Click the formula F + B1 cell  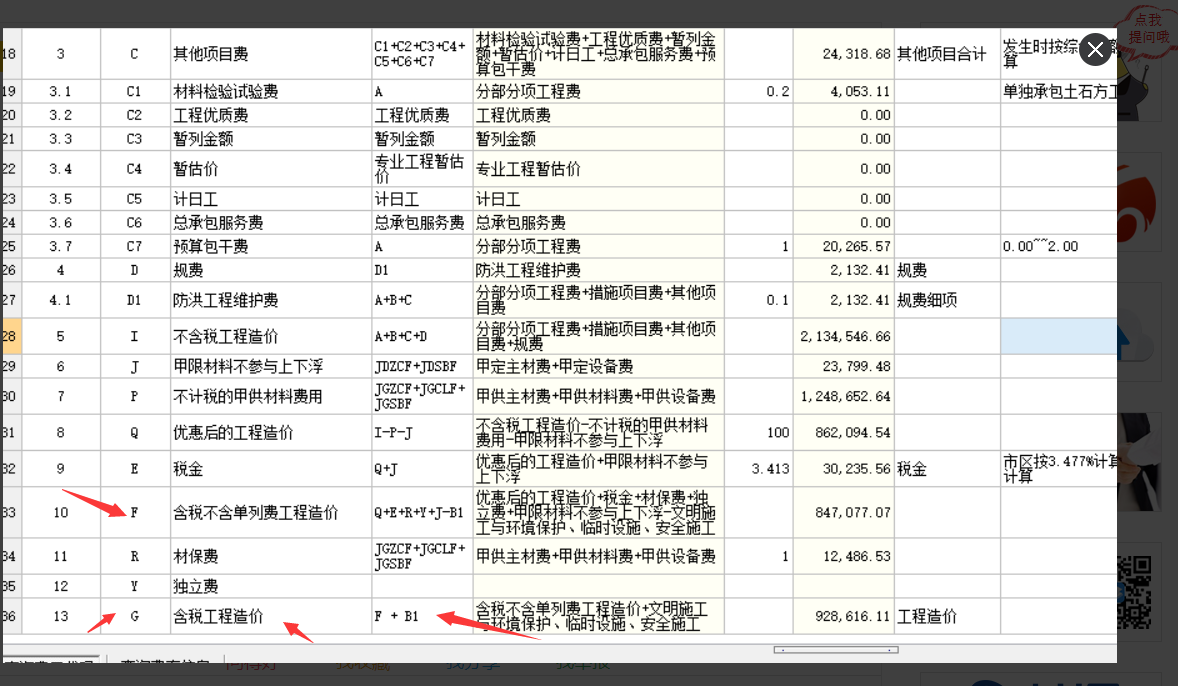421,616
